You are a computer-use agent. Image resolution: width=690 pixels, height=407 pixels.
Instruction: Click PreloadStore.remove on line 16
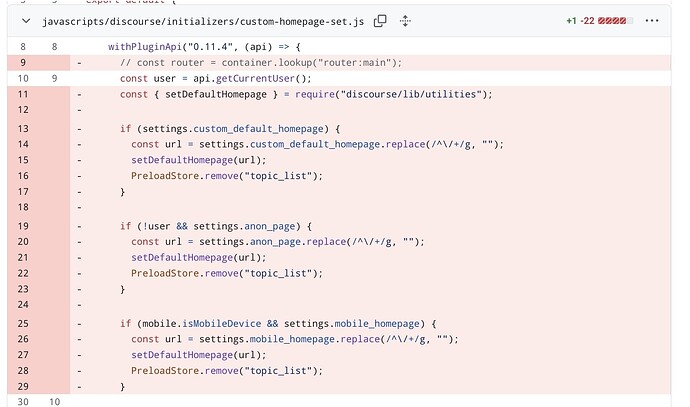tap(227, 176)
